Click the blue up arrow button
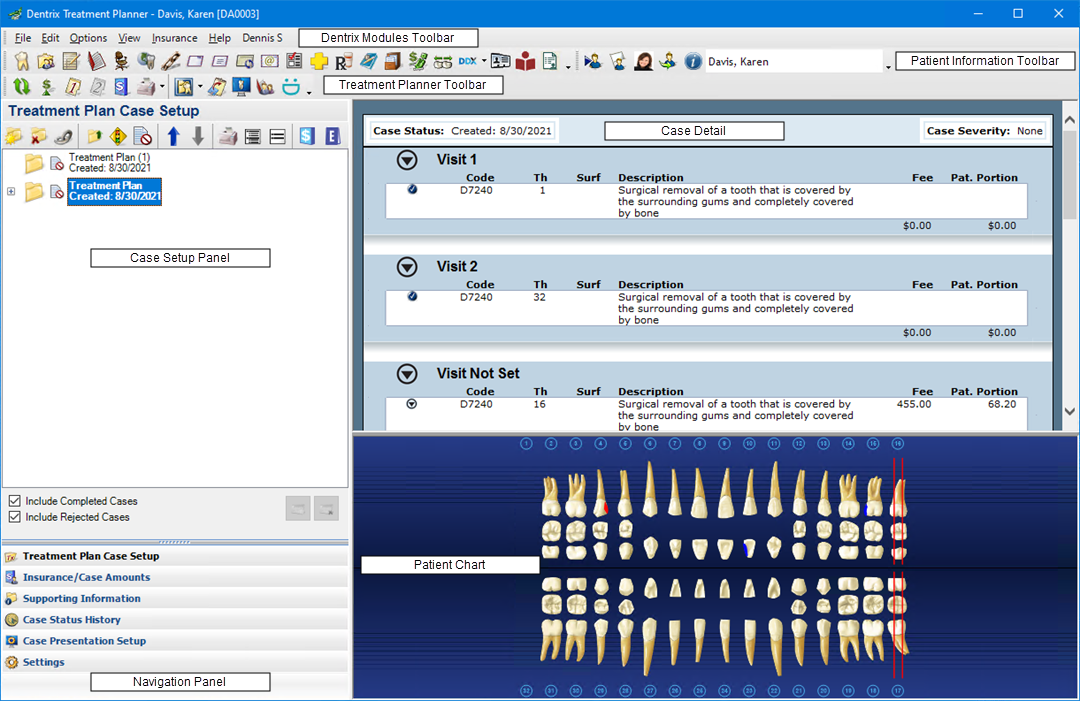The image size is (1080, 701). tap(174, 136)
